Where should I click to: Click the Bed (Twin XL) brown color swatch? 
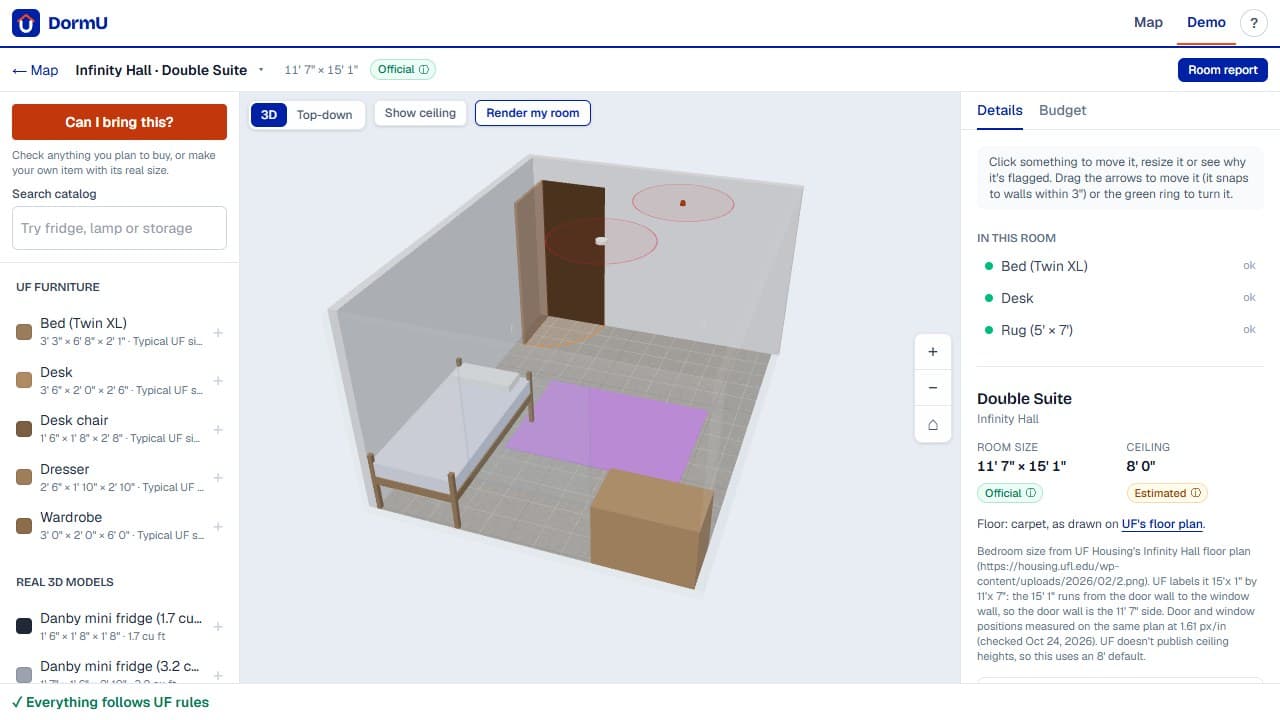[x=24, y=332]
